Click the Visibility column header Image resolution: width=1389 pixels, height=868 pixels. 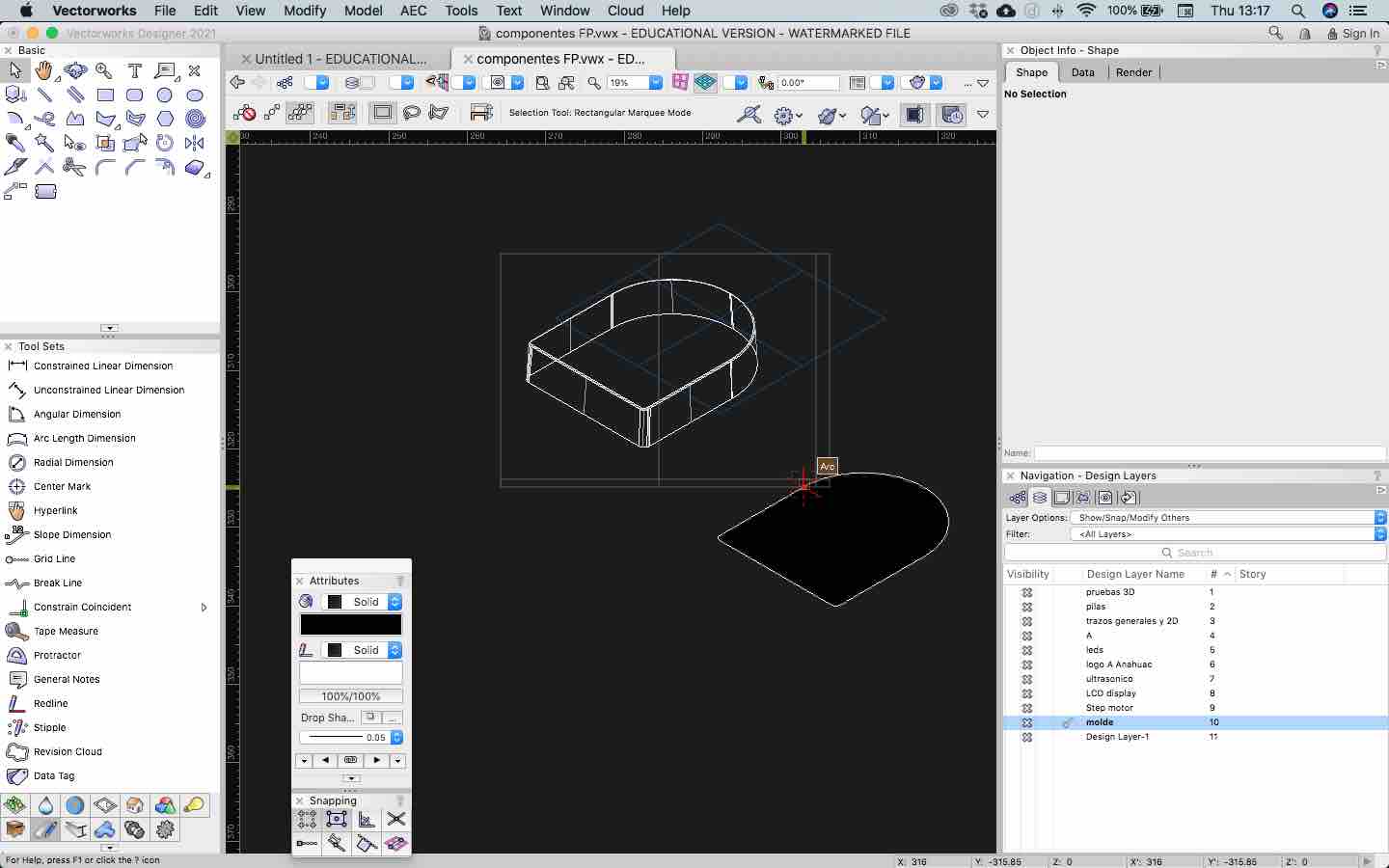click(x=1028, y=574)
